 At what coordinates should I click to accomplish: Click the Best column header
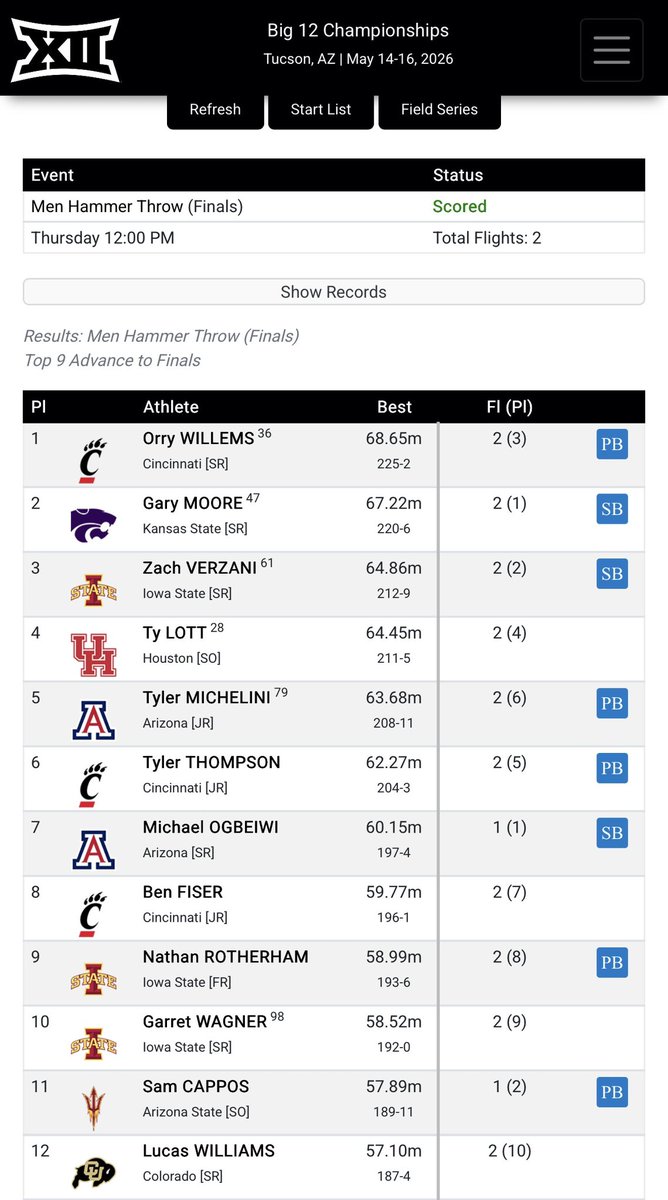[x=394, y=407]
